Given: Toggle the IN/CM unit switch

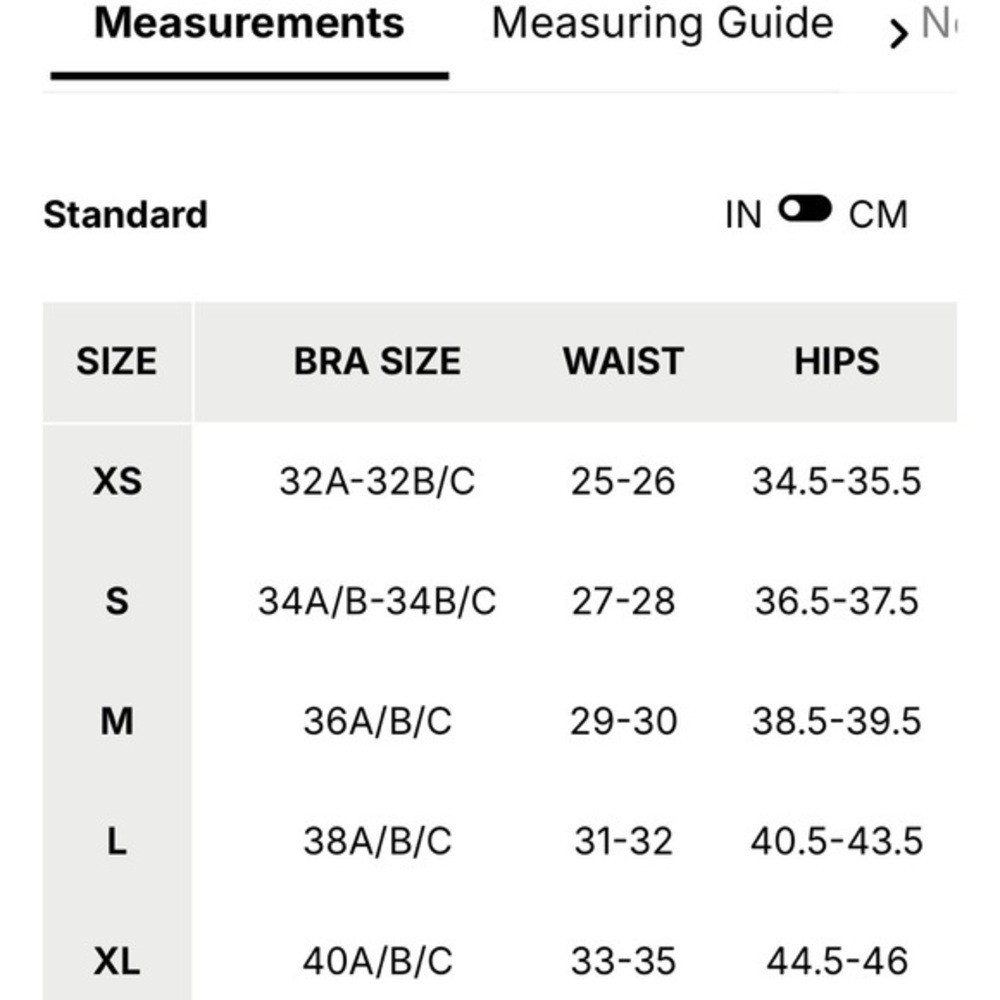Looking at the screenshot, I should (805, 209).
